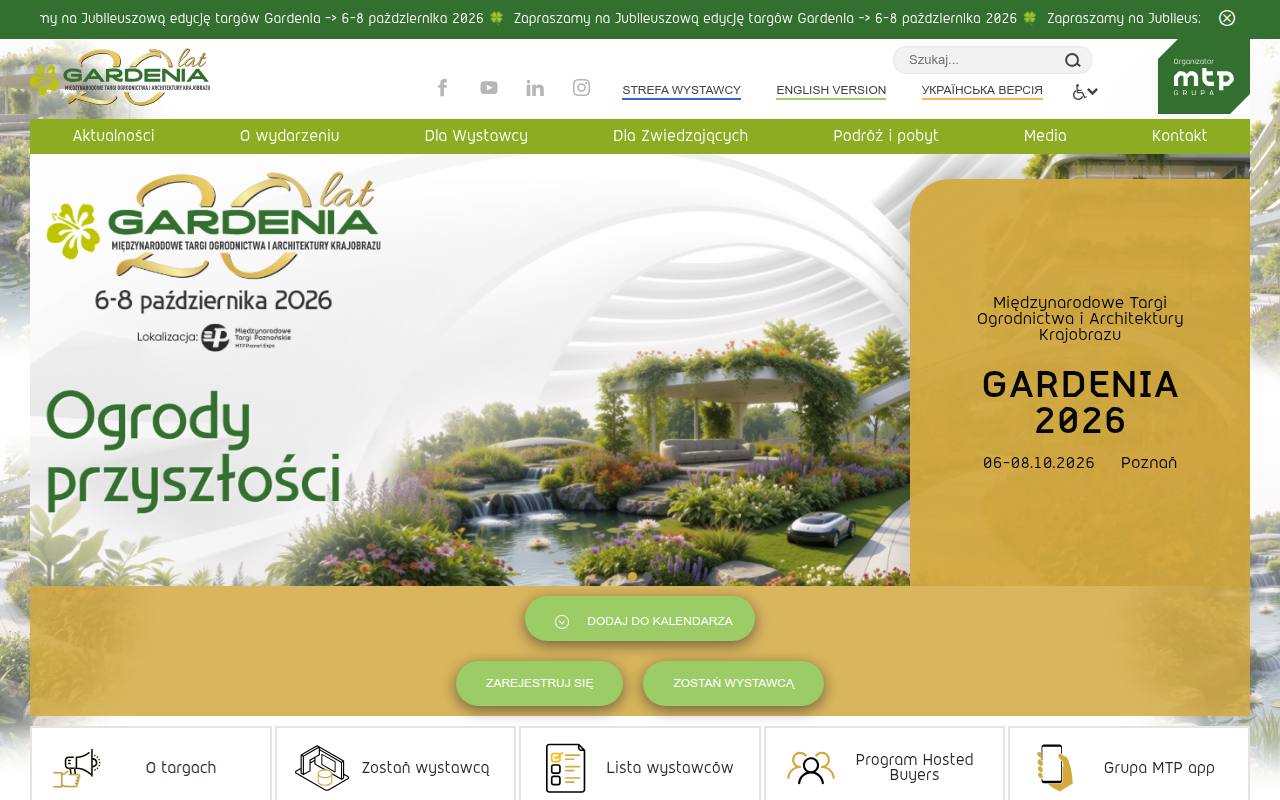Screen dimensions: 1280x800
Task: Open the accessibility wheelchair options
Action: pyautogui.click(x=1085, y=92)
